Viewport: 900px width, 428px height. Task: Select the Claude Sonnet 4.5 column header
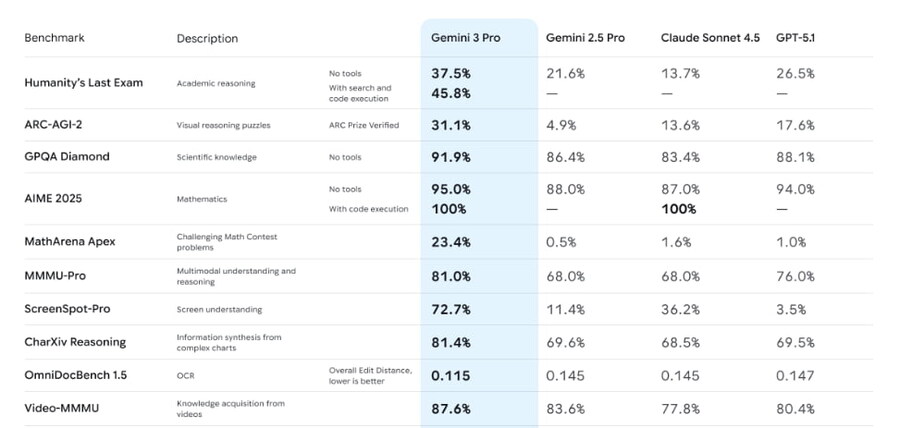pyautogui.click(x=710, y=38)
